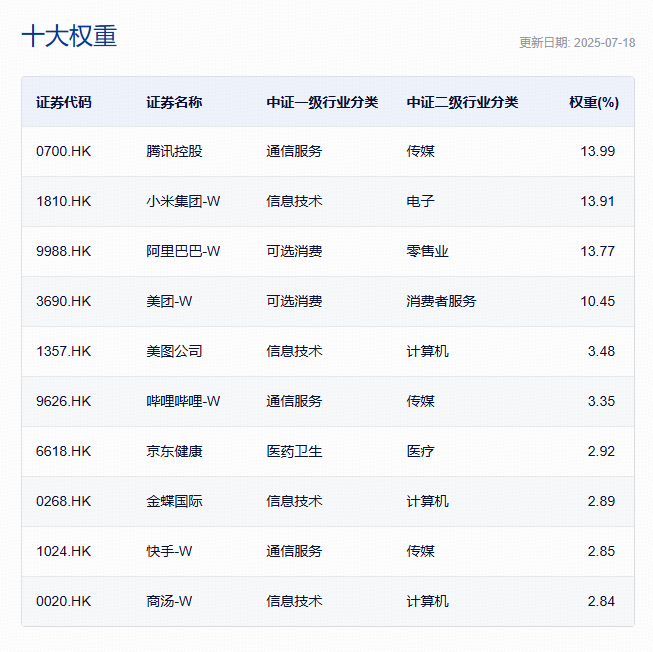Image resolution: width=653 pixels, height=652 pixels.
Task: Click the 中证一级行业分类 column header
Action: [322, 102]
